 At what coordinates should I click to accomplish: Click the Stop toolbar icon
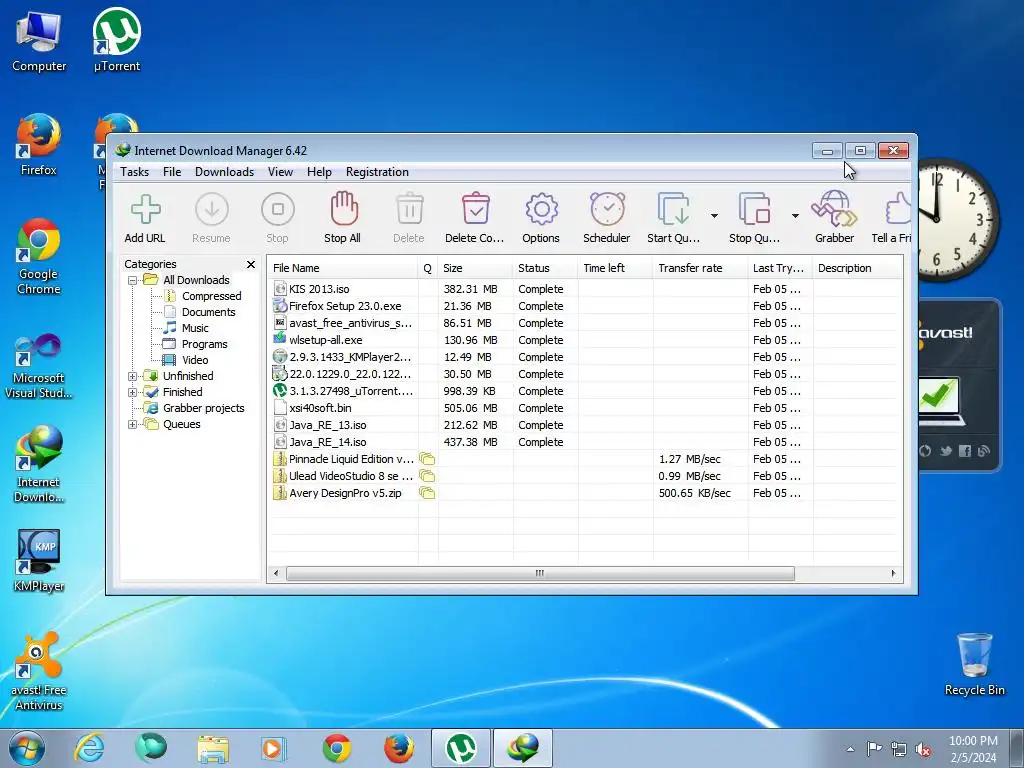click(x=278, y=210)
